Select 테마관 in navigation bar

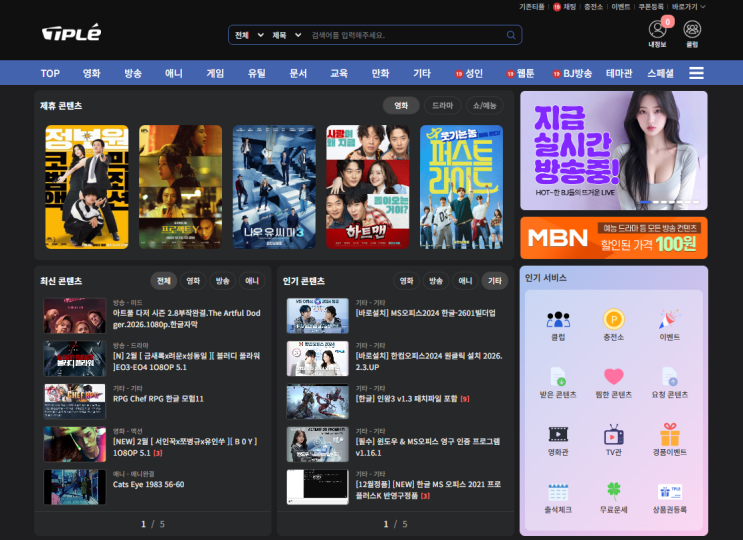point(619,73)
